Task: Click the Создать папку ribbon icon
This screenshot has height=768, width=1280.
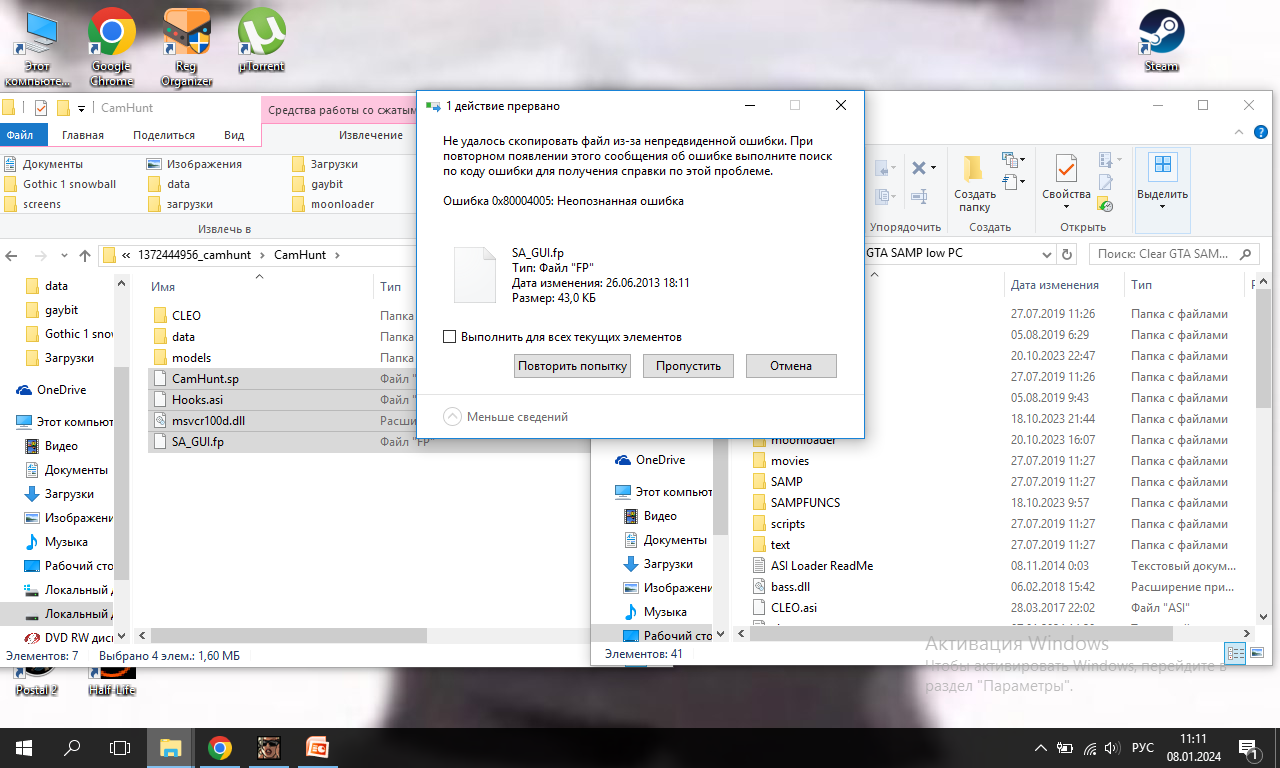Action: click(974, 180)
